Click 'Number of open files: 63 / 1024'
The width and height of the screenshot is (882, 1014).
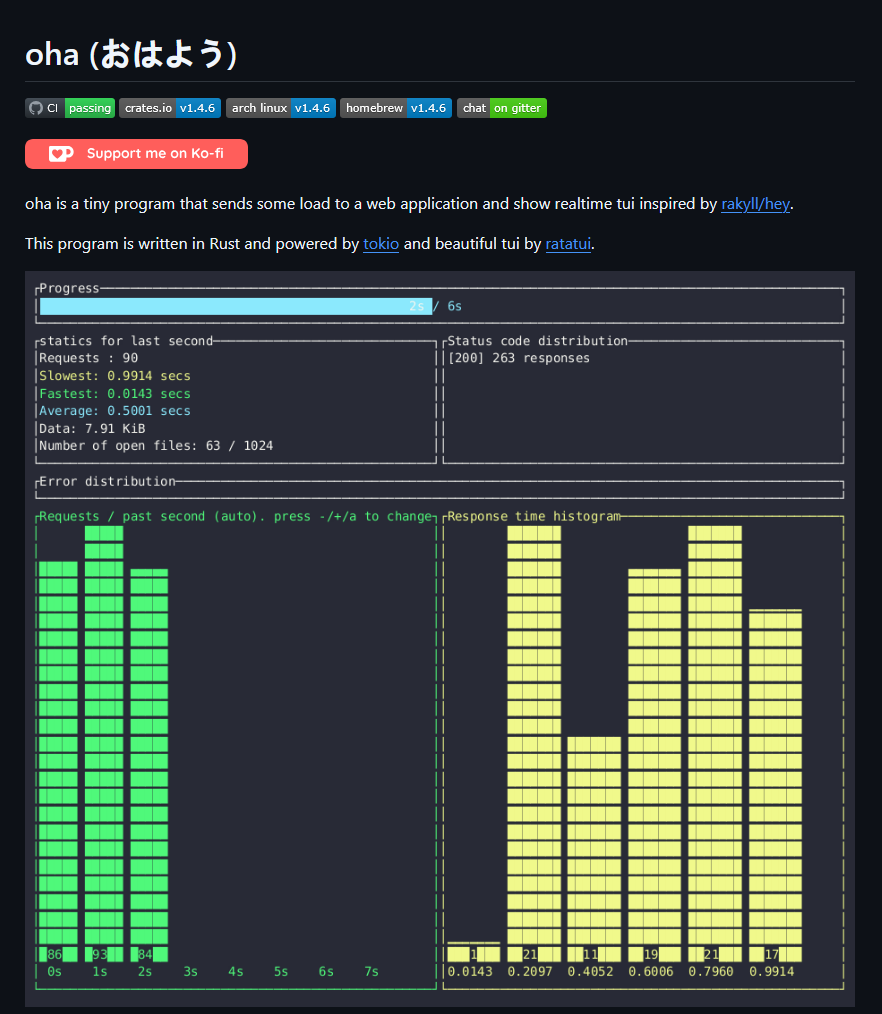[156, 446]
